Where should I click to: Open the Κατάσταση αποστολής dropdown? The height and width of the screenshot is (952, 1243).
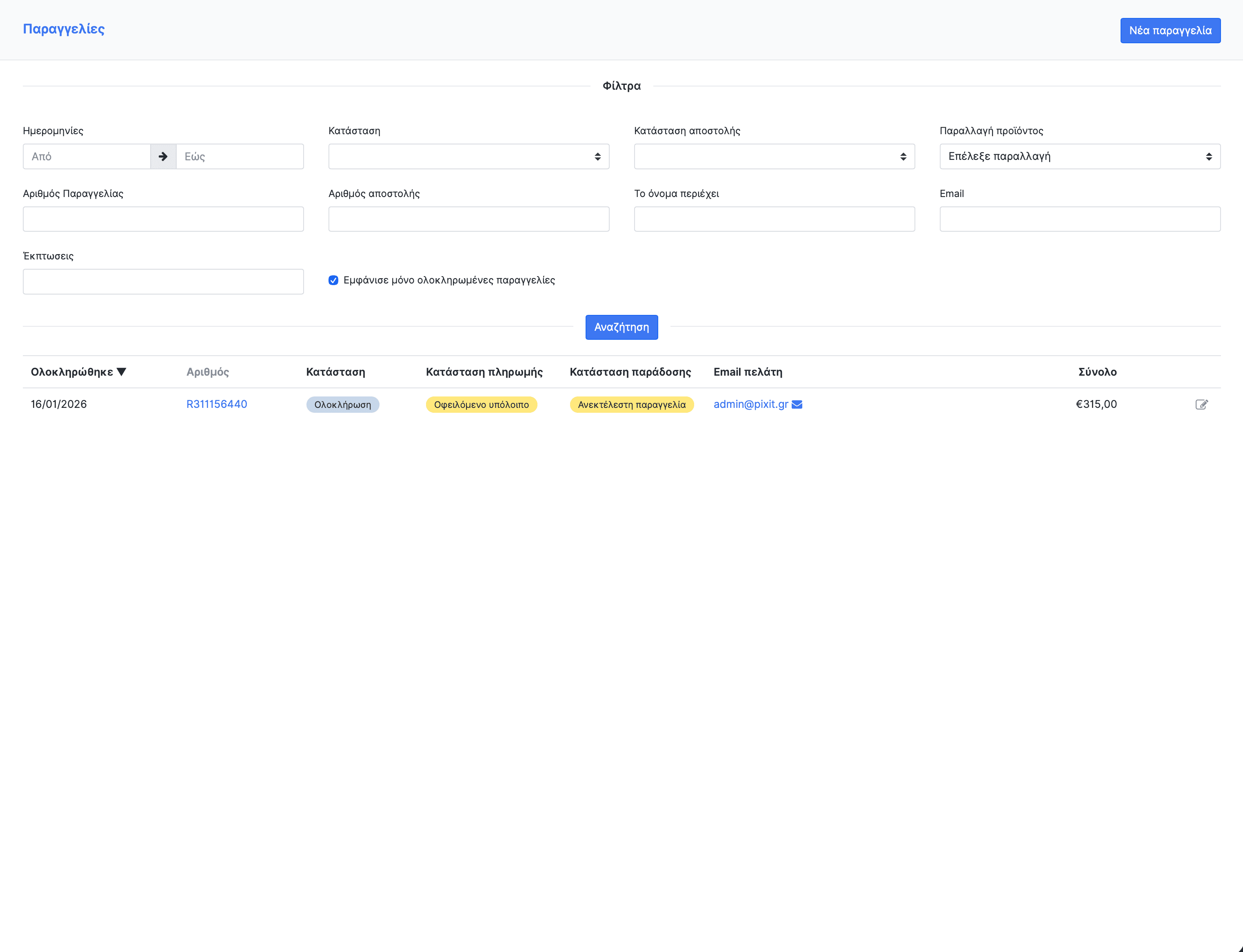[774, 156]
